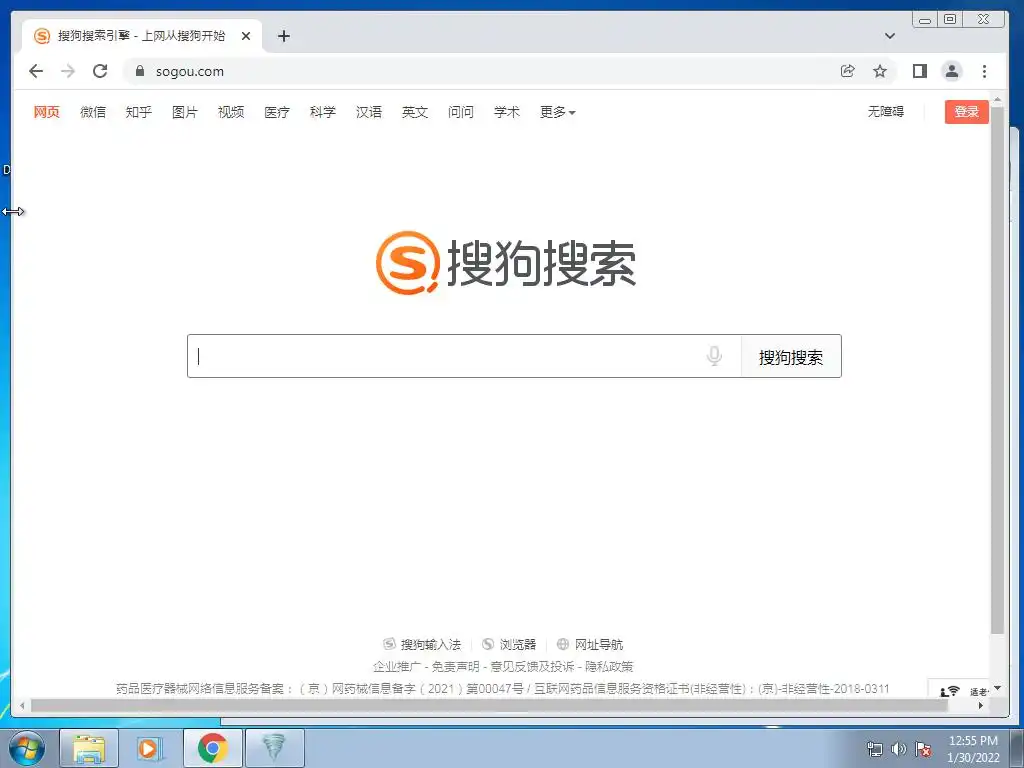1024x768 pixels.
Task: Open the Chrome profile avatar
Action: (x=952, y=71)
